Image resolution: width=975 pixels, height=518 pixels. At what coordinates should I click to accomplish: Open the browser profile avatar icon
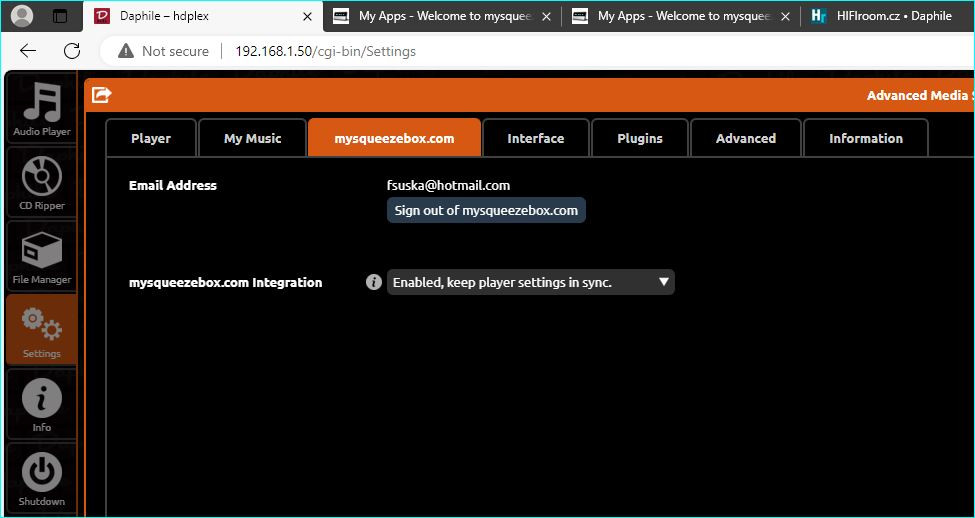pyautogui.click(x=22, y=16)
